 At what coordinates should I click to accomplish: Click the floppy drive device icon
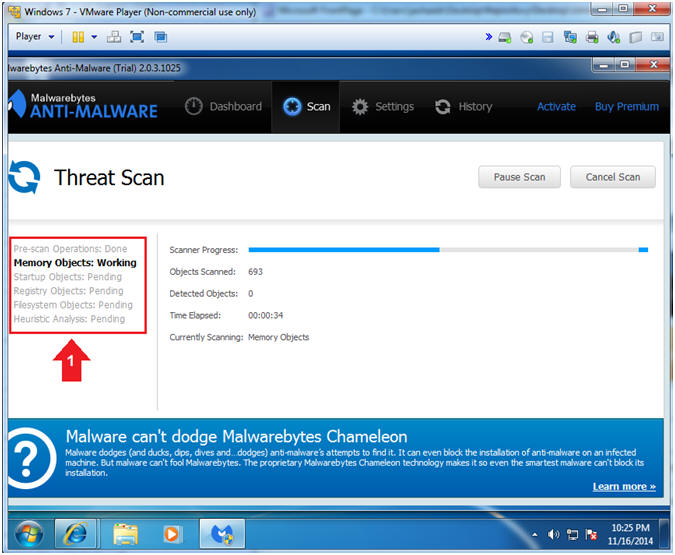(548, 37)
